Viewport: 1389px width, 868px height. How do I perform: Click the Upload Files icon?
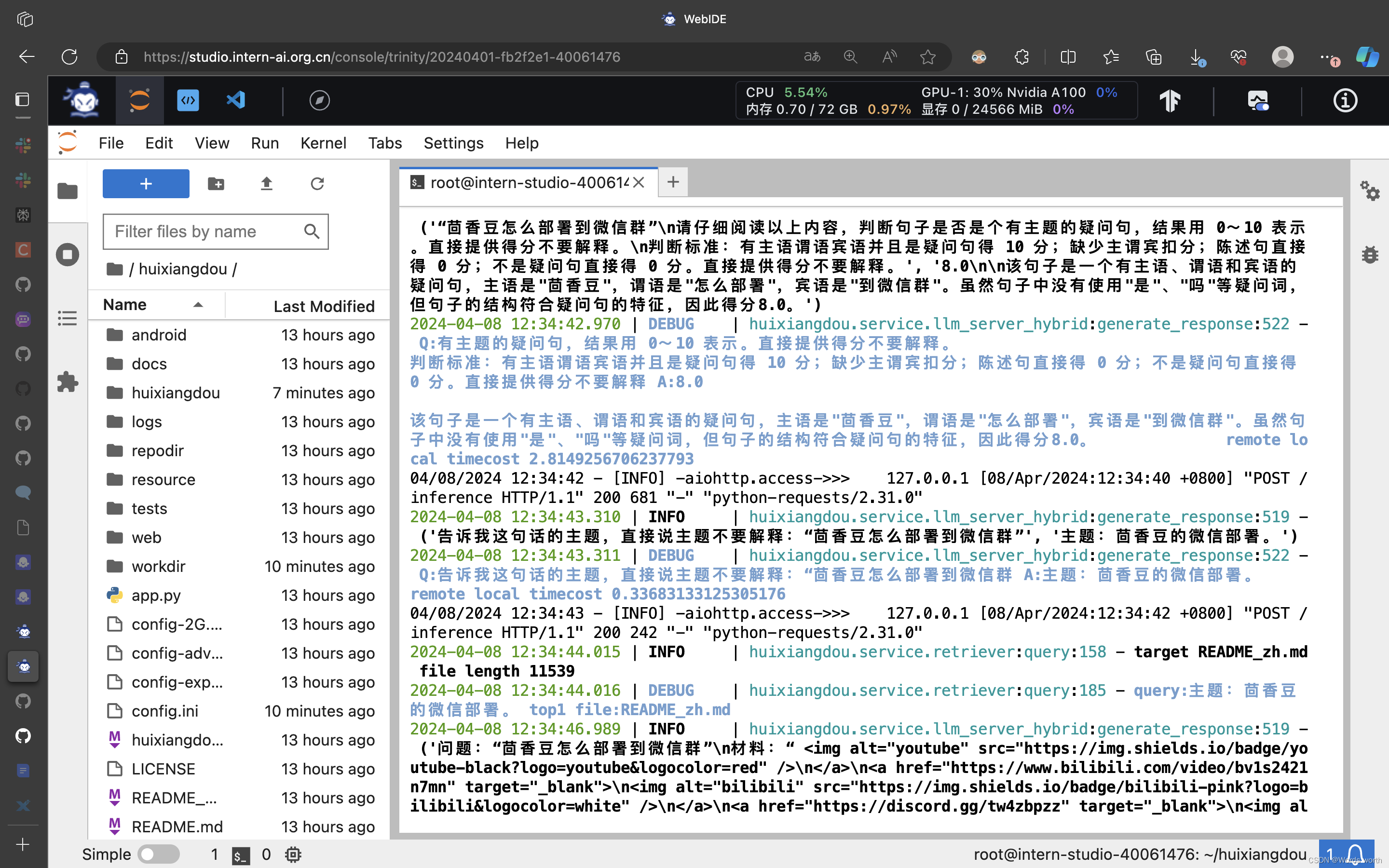[x=266, y=184]
